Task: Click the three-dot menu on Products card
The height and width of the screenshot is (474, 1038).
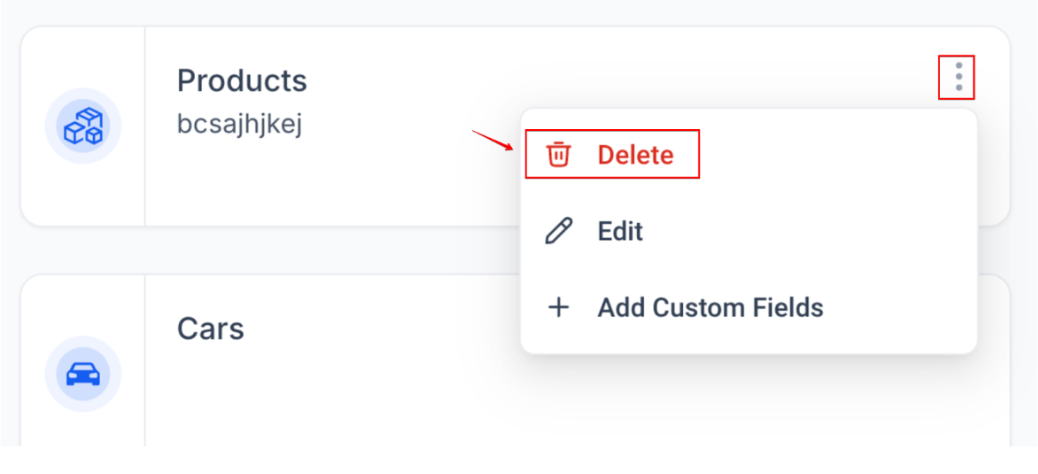Action: click(x=958, y=77)
